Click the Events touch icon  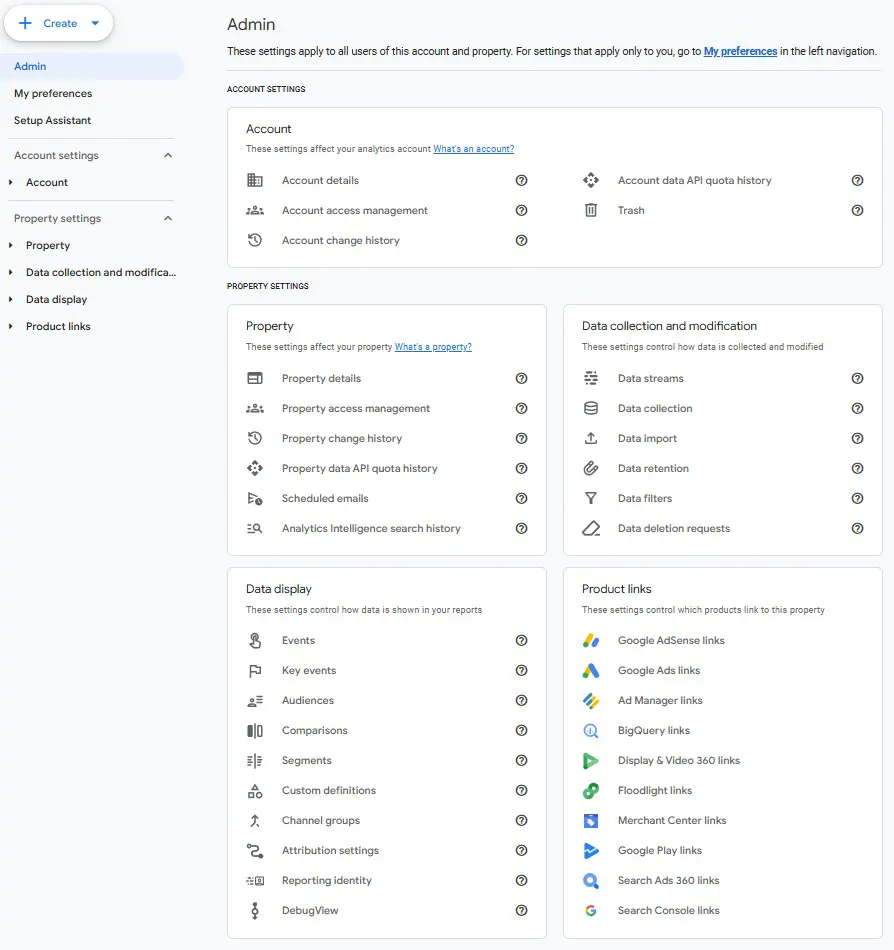255,640
